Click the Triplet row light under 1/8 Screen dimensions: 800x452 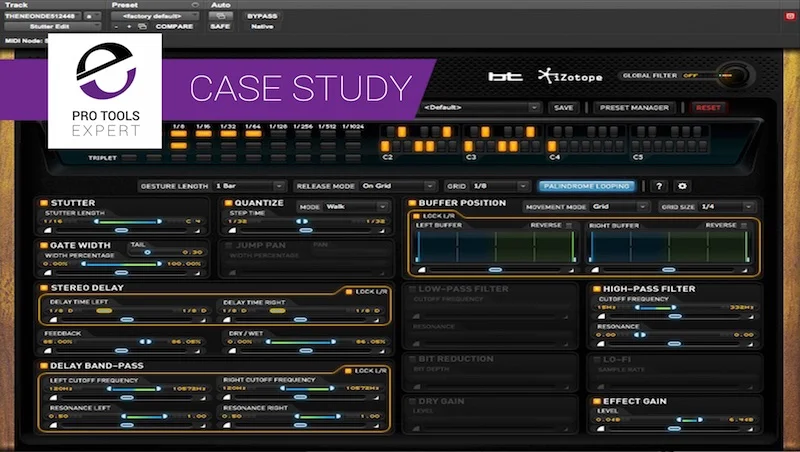click(179, 158)
